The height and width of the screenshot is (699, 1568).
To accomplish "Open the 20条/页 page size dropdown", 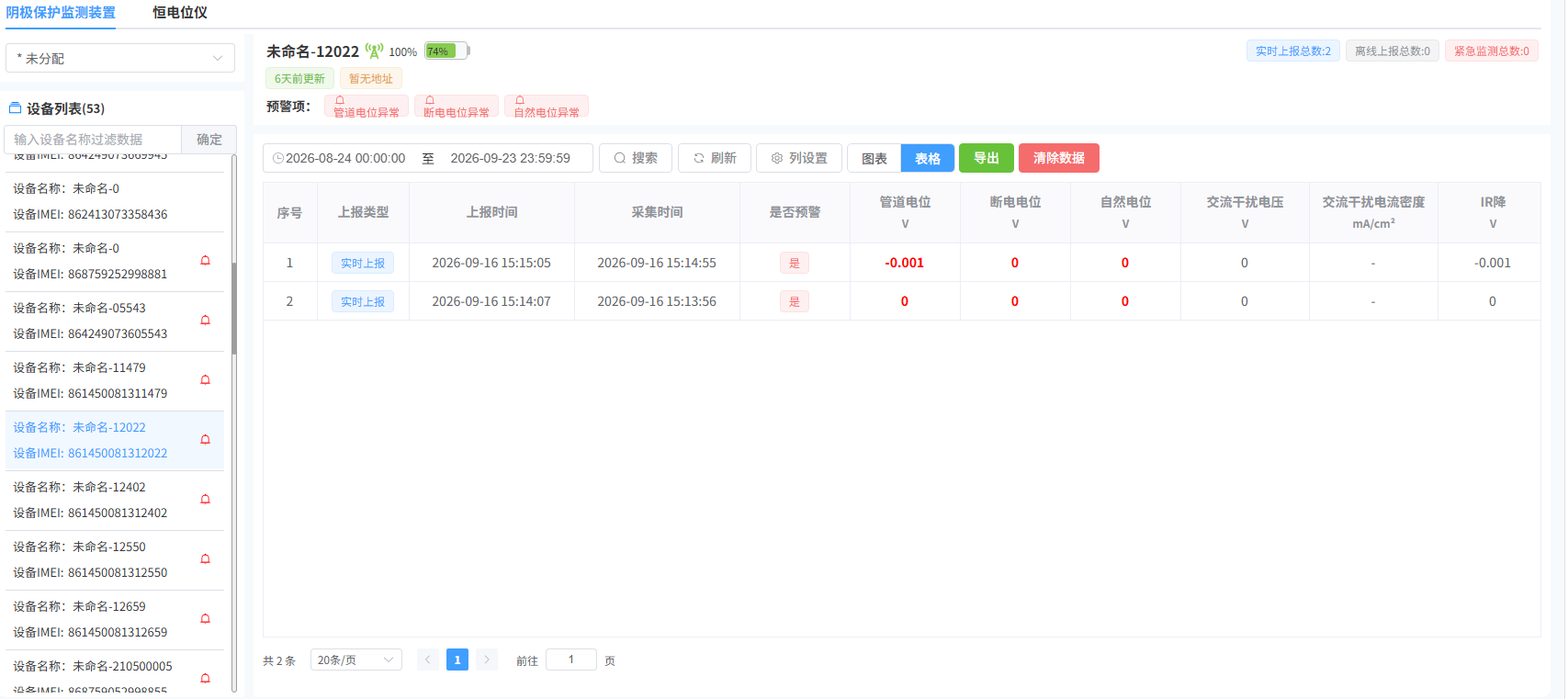I will pyautogui.click(x=356, y=660).
